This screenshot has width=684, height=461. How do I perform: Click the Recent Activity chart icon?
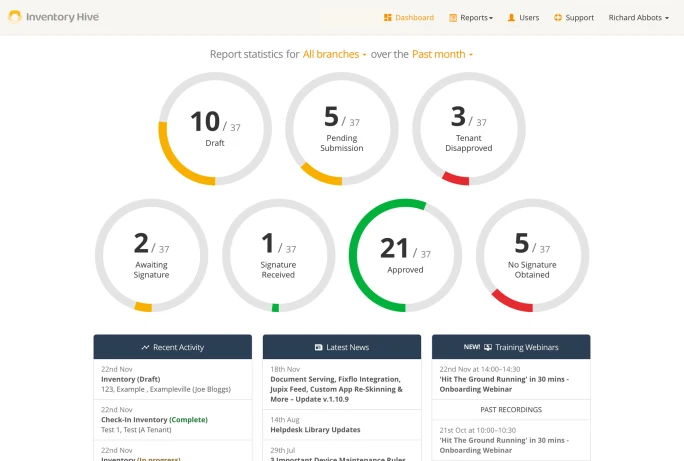(x=145, y=347)
